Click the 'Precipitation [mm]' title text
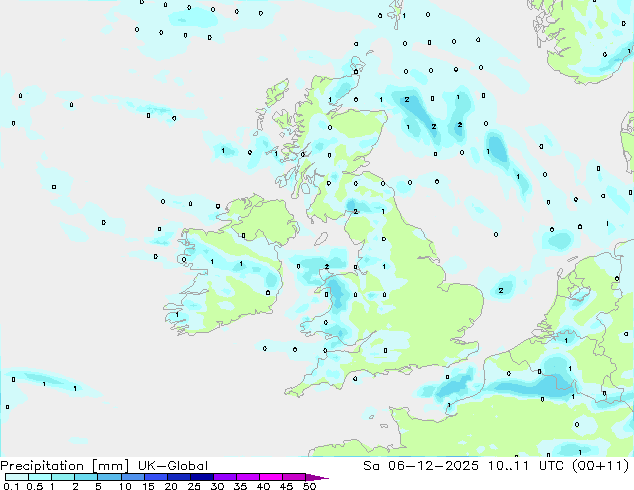Screen dimensions: 634x490 (x=65, y=466)
